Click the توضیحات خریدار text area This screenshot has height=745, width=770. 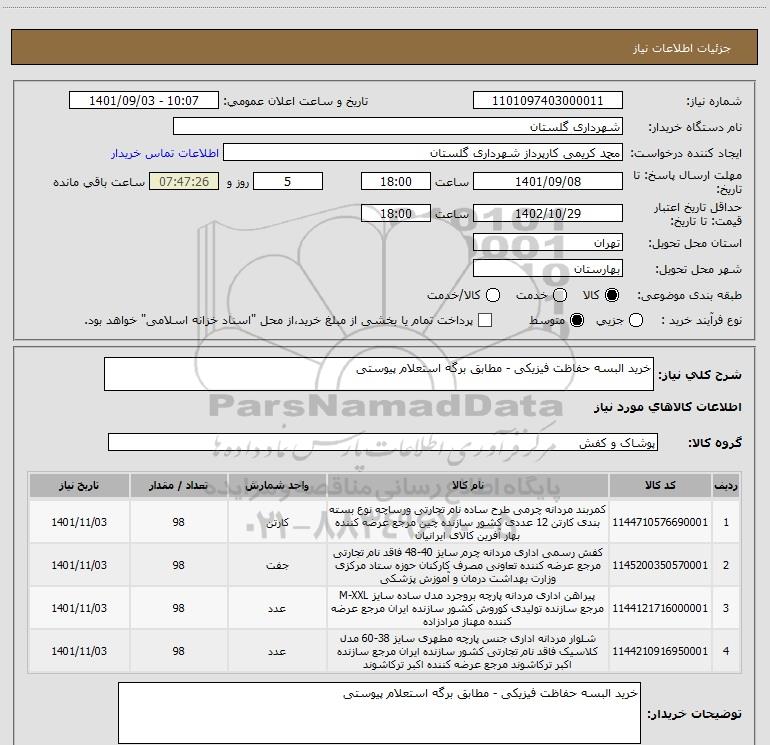tap(379, 713)
